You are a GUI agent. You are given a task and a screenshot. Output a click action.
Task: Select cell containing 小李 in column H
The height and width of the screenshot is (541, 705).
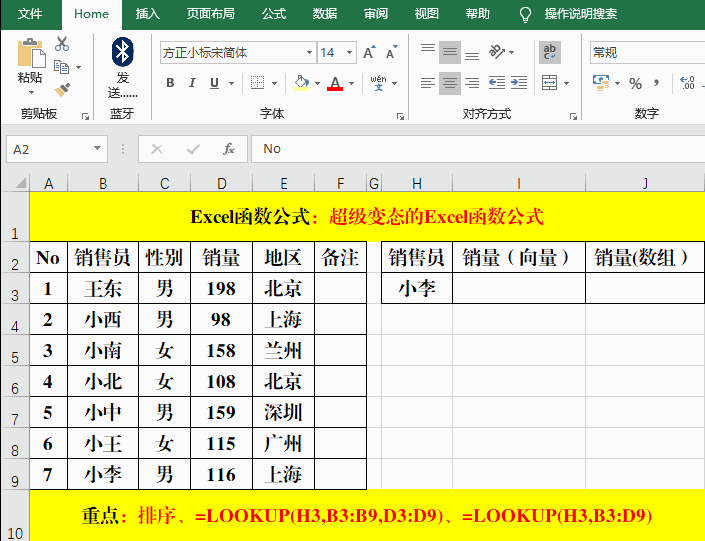(x=416, y=289)
